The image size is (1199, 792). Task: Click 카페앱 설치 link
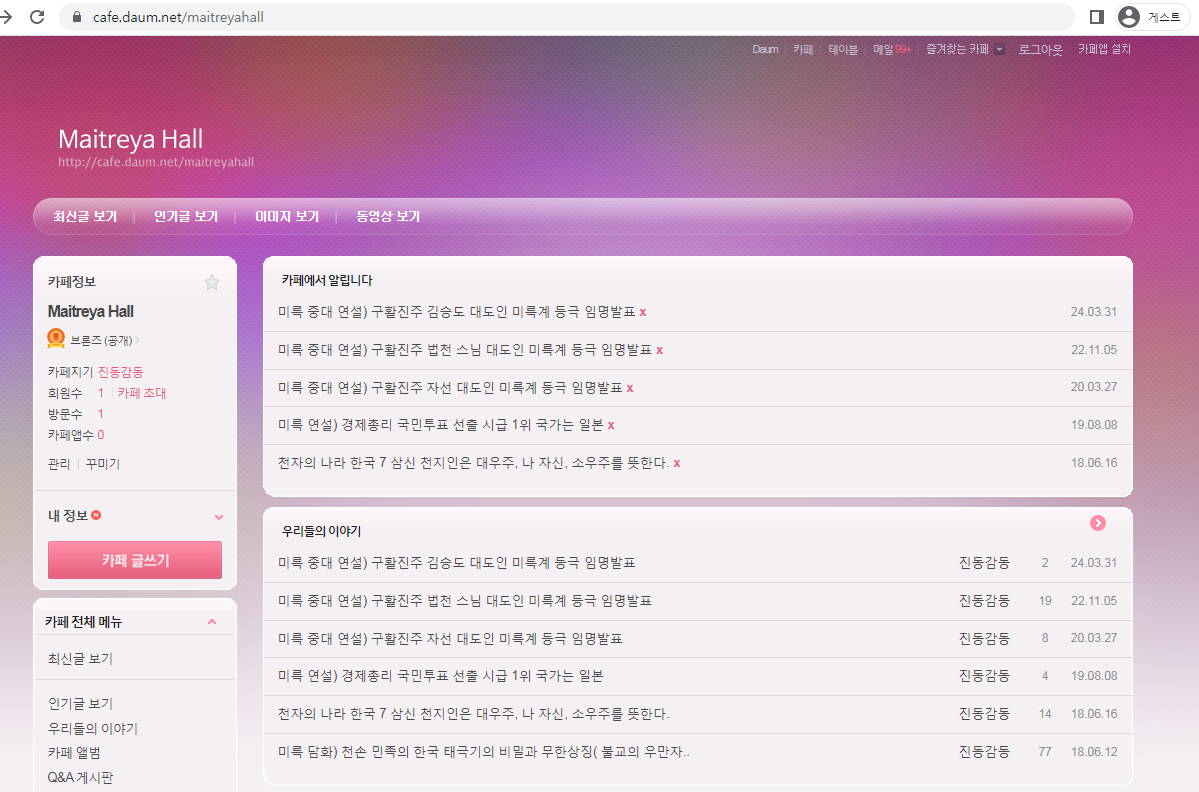pos(1104,49)
